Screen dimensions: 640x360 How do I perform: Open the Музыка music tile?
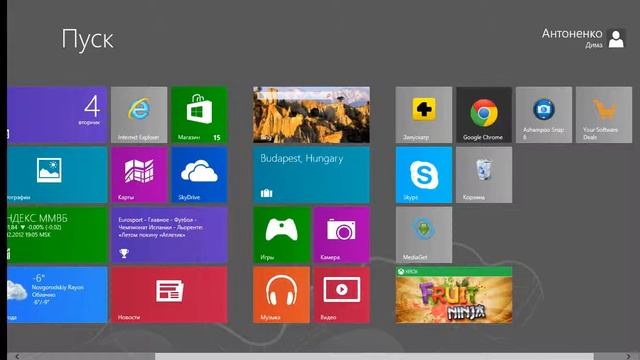(x=281, y=295)
